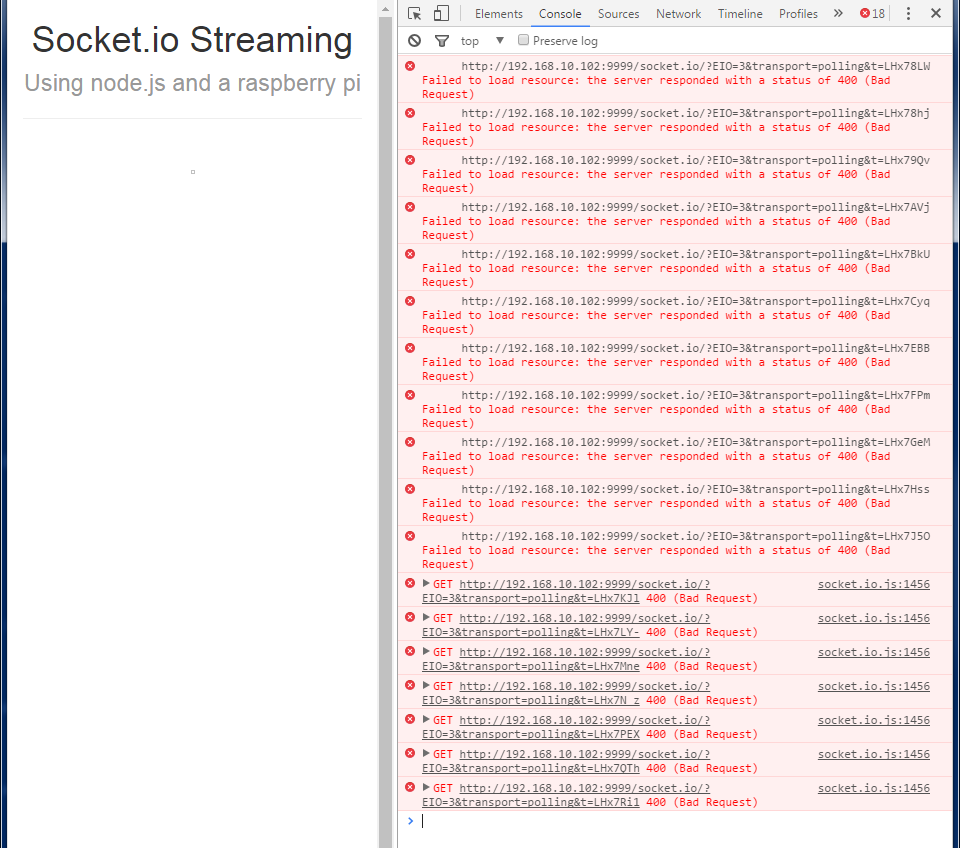Open the Timeline tab
Image resolution: width=960 pixels, height=848 pixels.
click(740, 13)
